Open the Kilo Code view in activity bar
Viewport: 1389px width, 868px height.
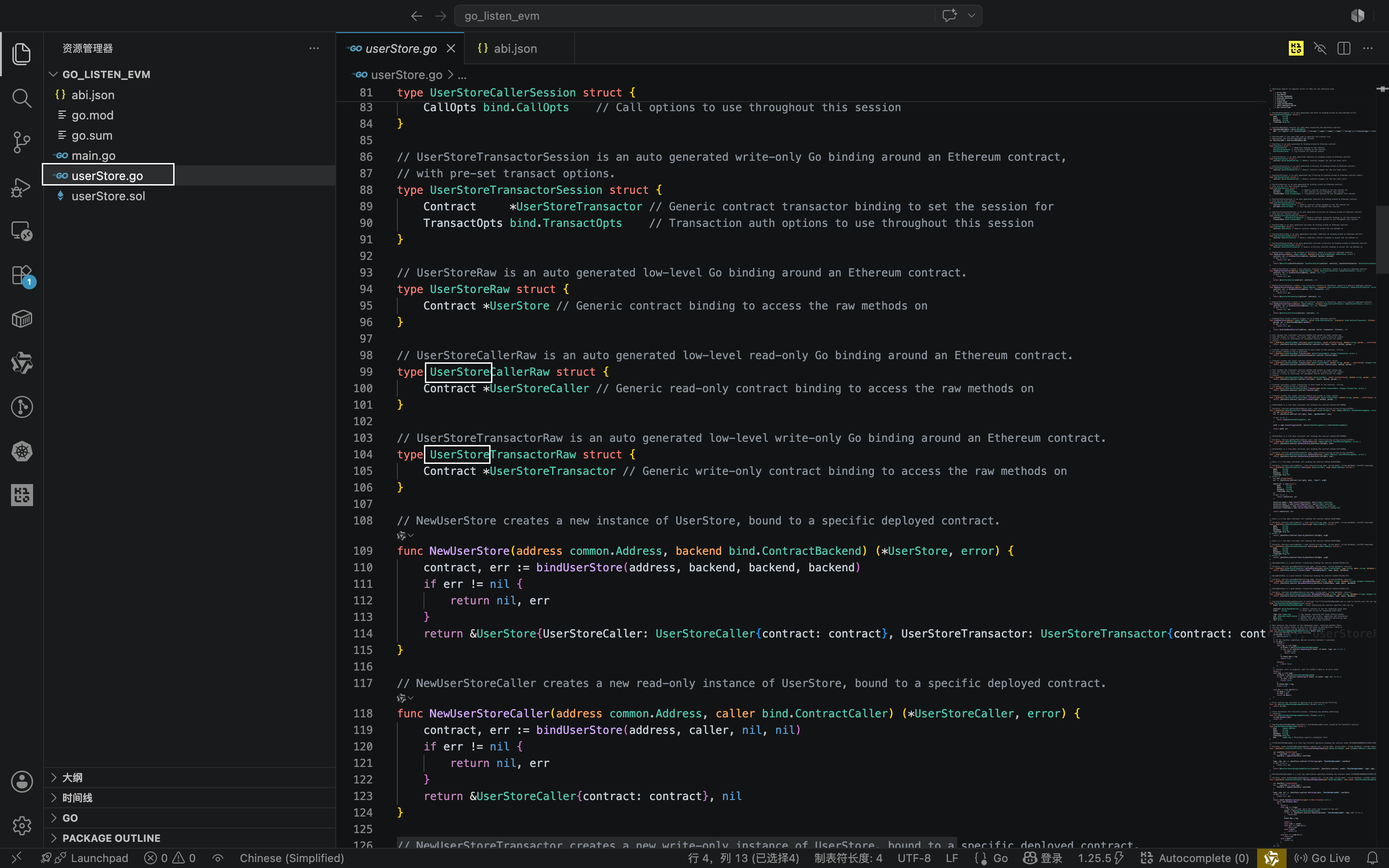[22, 496]
